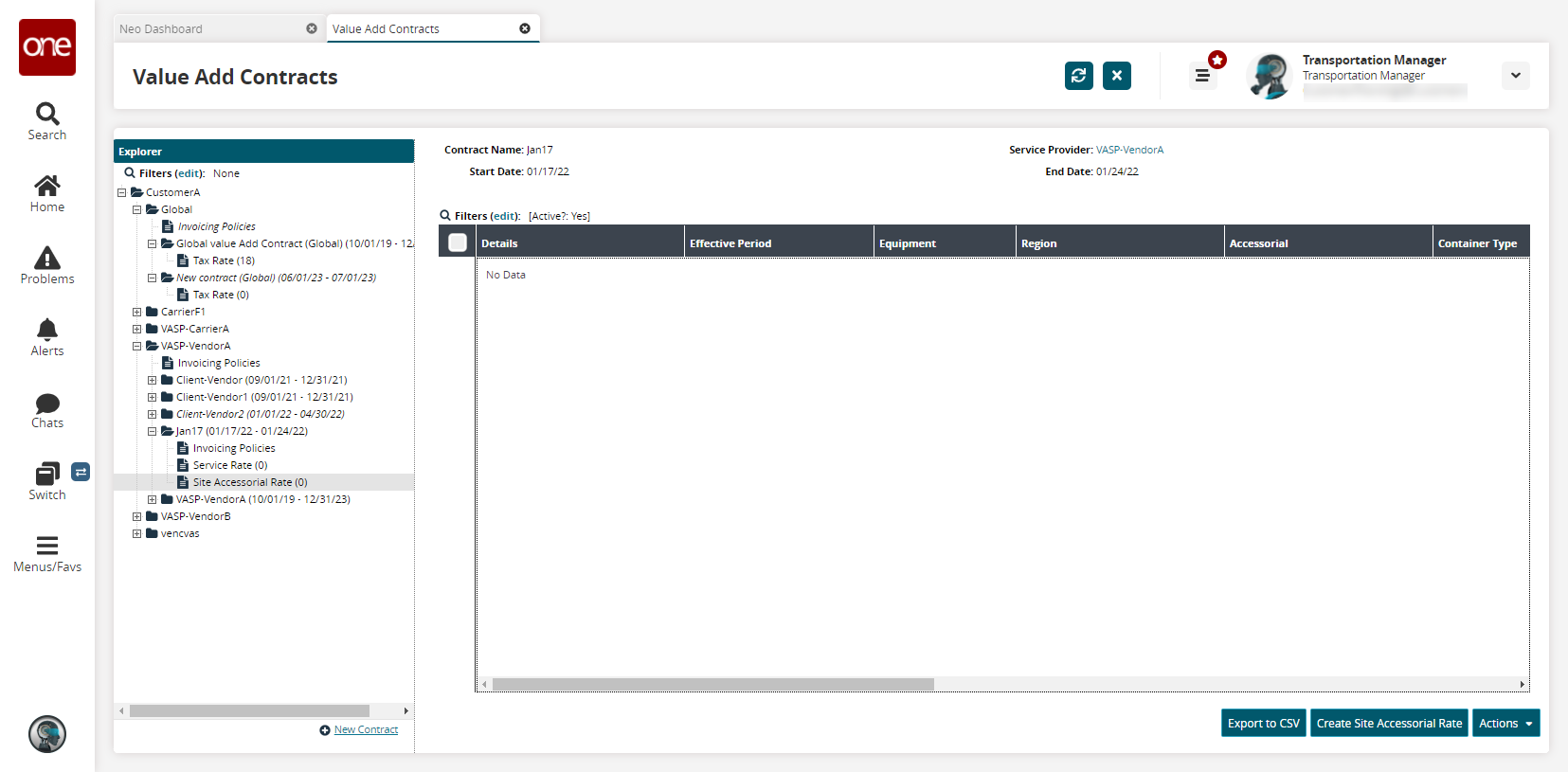Open the New Contract link
This screenshot has height=772, width=1568.
[366, 730]
